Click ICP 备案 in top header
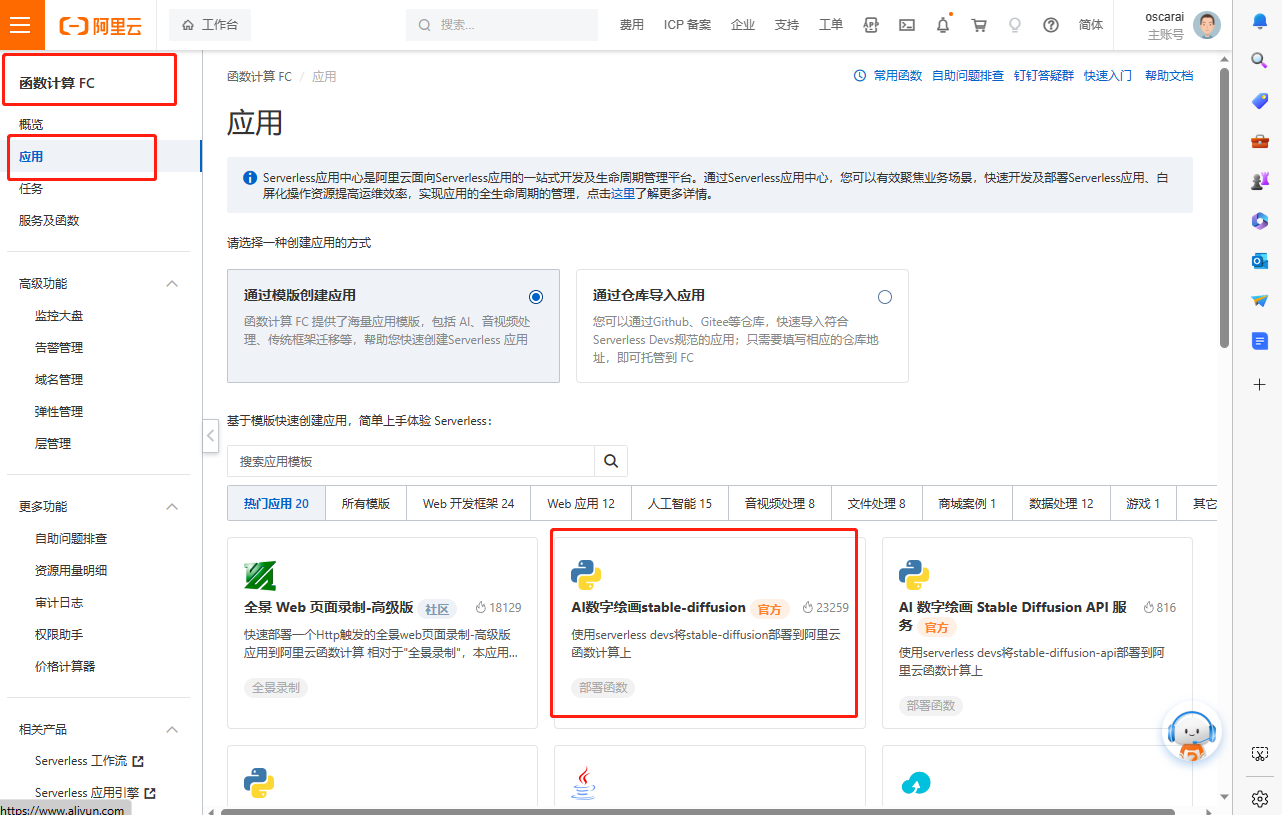1282x815 pixels. (x=687, y=25)
